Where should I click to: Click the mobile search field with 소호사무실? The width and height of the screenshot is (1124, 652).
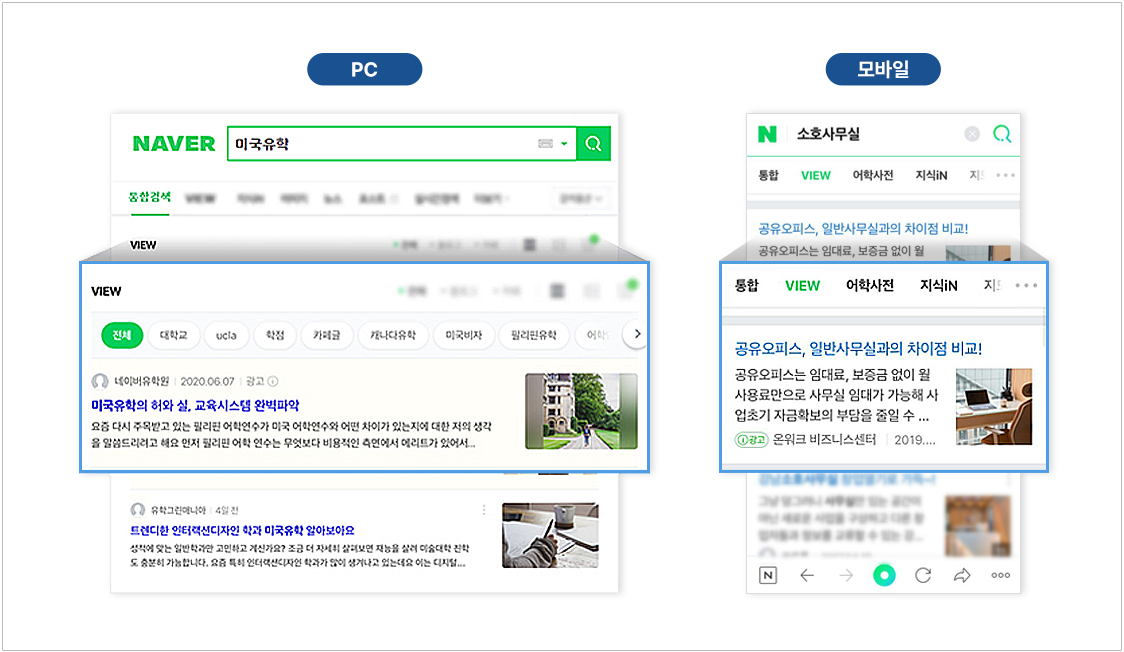876,134
